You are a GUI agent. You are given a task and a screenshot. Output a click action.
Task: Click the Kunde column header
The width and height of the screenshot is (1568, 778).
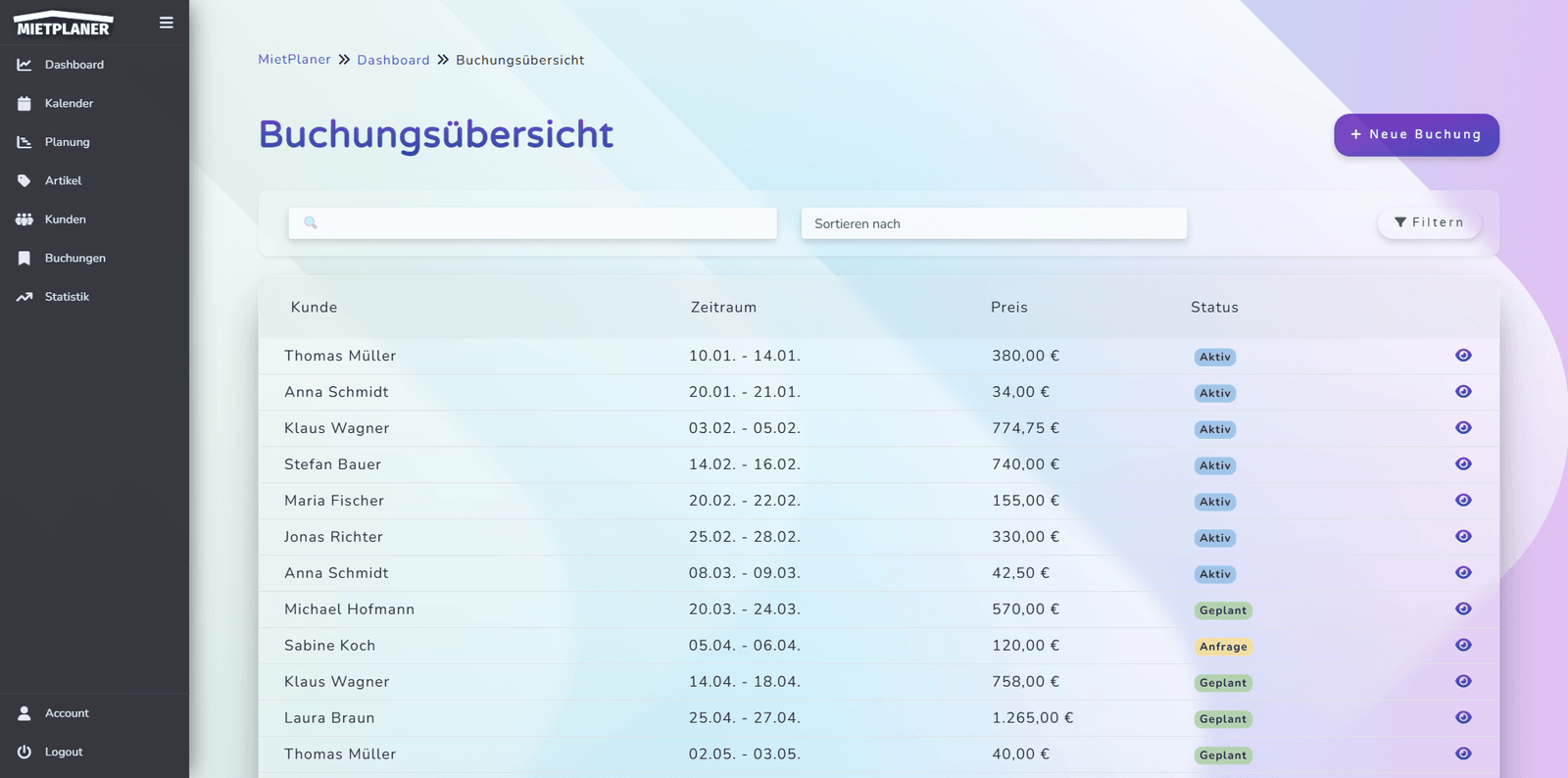pyautogui.click(x=314, y=308)
